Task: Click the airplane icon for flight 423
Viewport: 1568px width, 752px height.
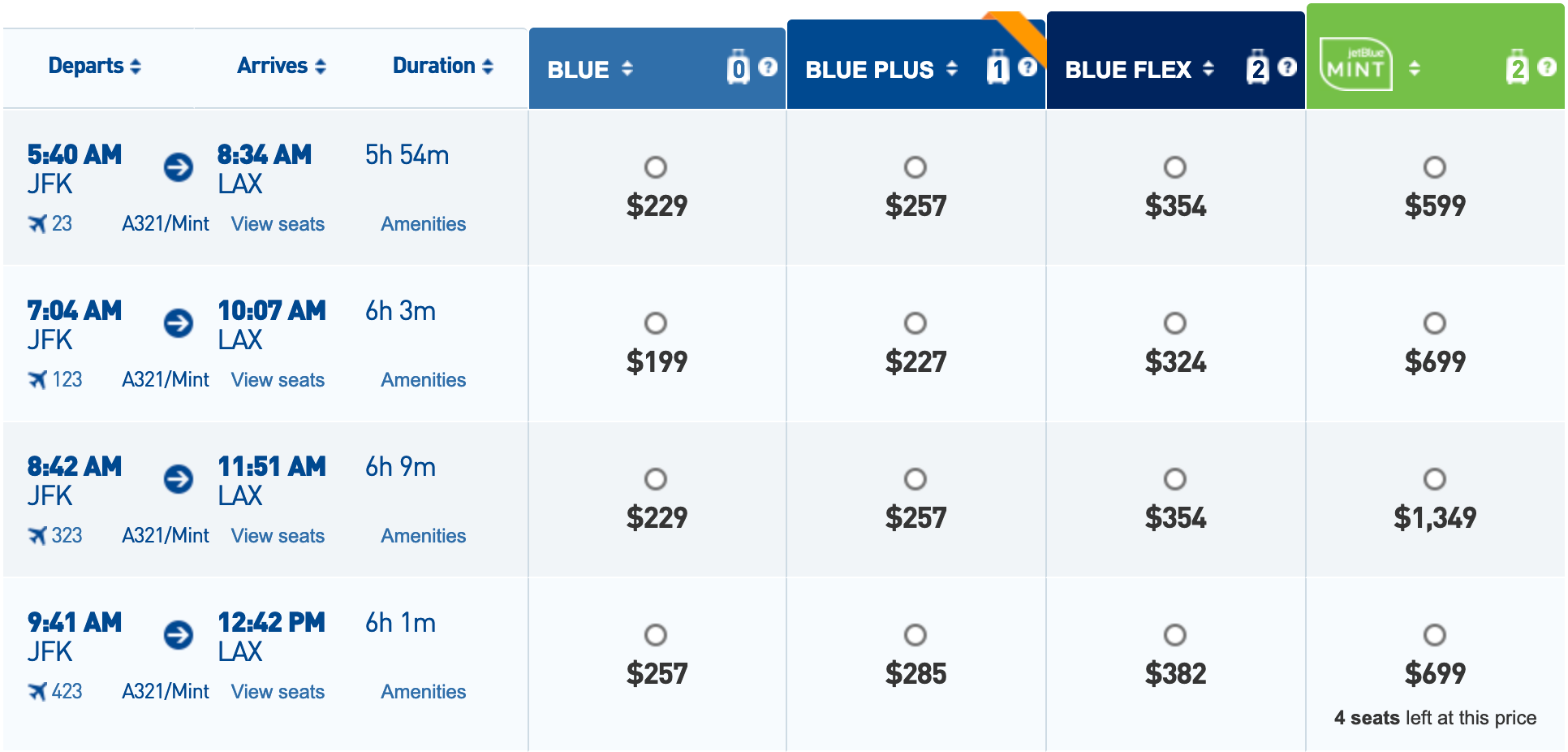Action: click(37, 691)
